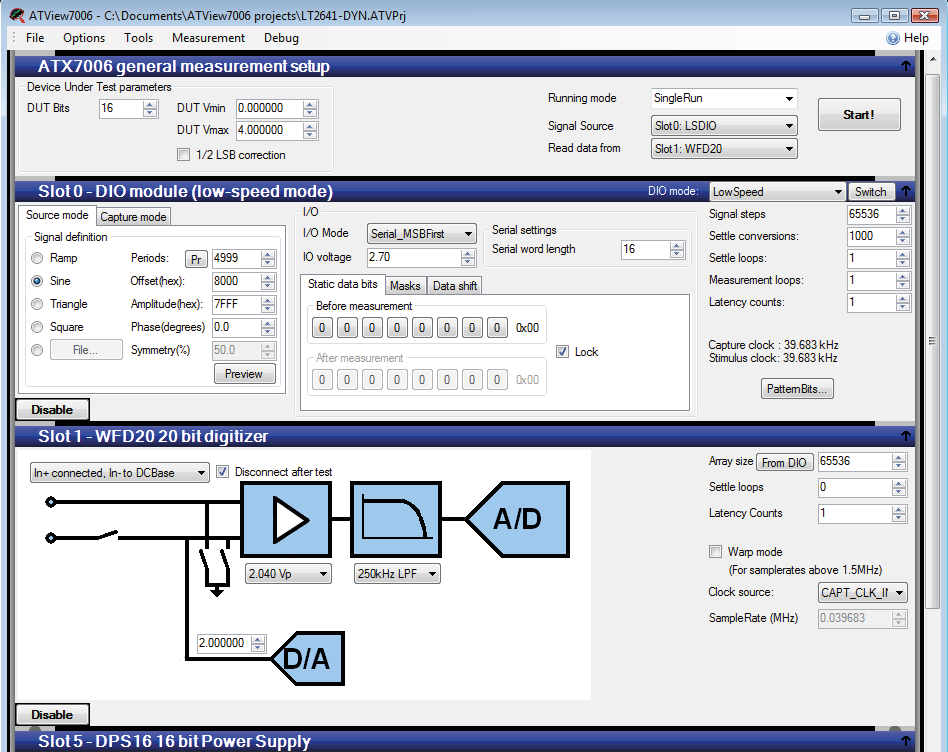
Task: Switch to the Capture mode tab
Action: pos(133,217)
